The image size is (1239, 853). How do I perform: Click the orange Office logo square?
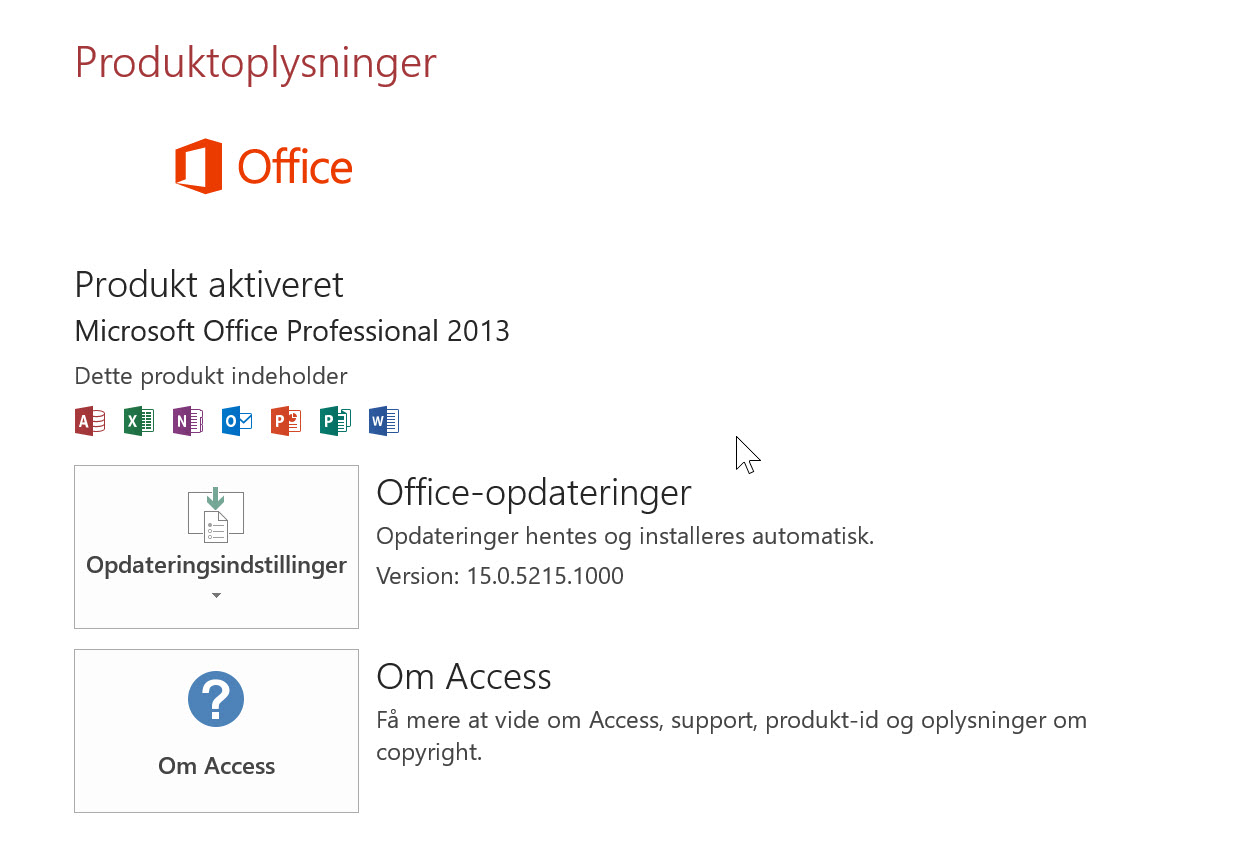coord(198,166)
